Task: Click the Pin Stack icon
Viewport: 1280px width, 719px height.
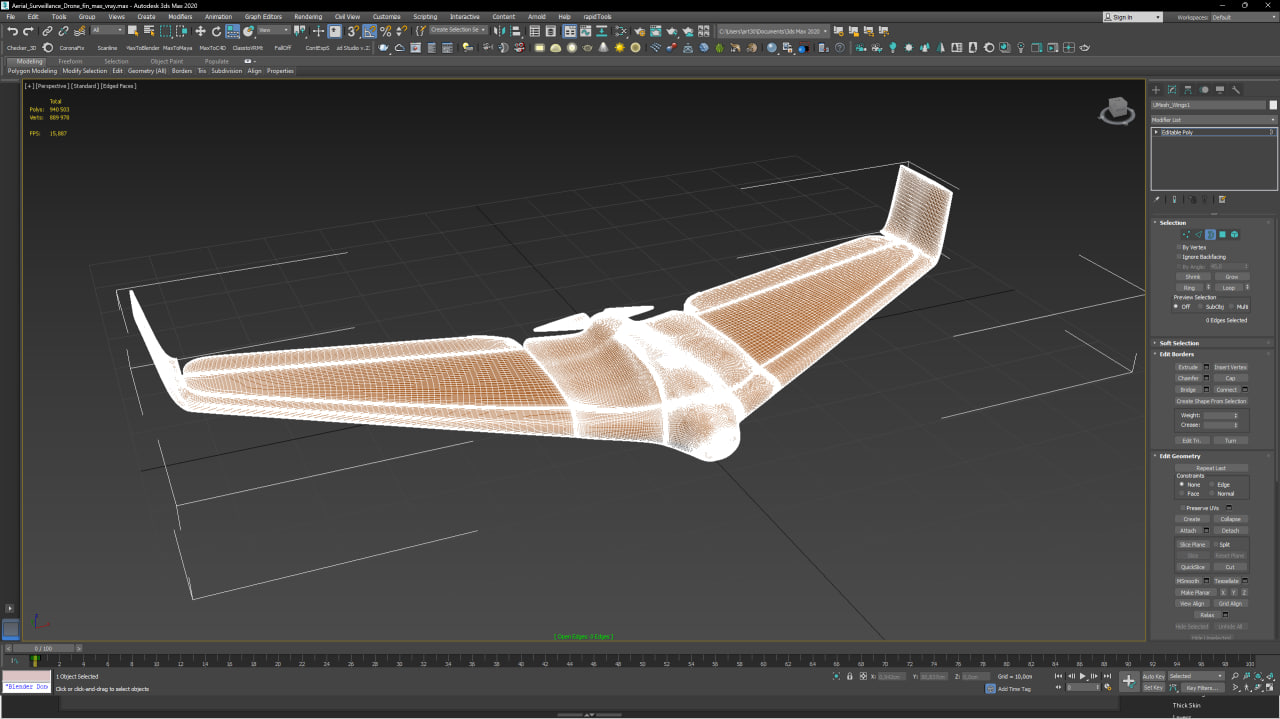Action: pyautogui.click(x=1157, y=199)
